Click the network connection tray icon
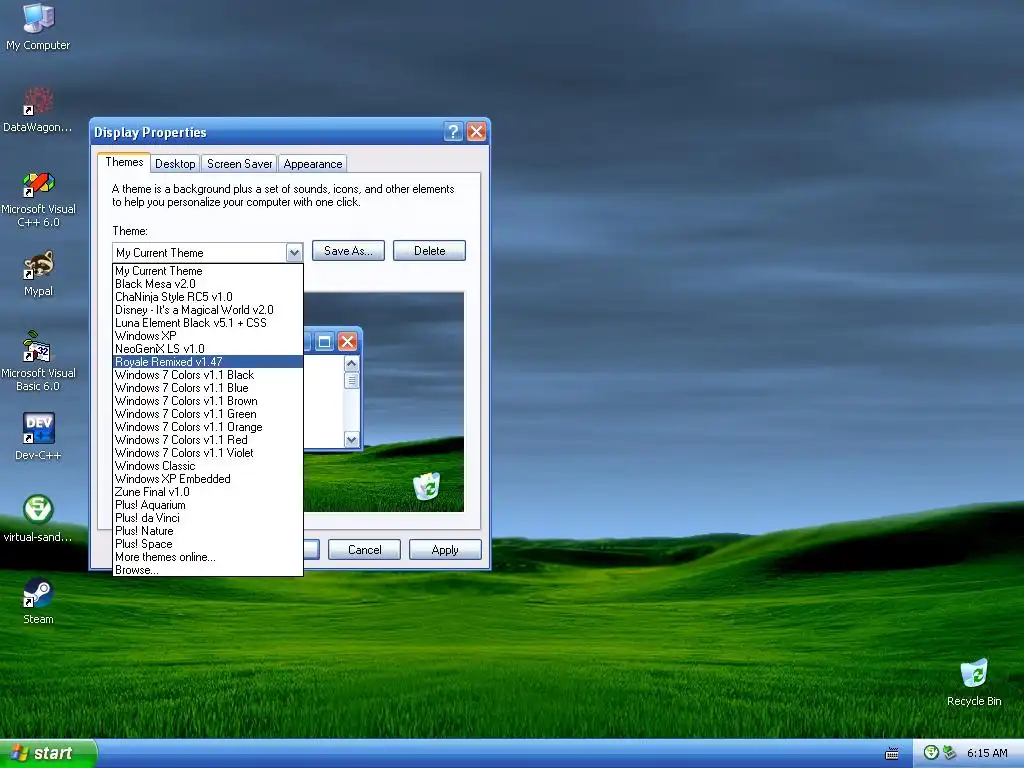1024x768 pixels. coord(949,753)
